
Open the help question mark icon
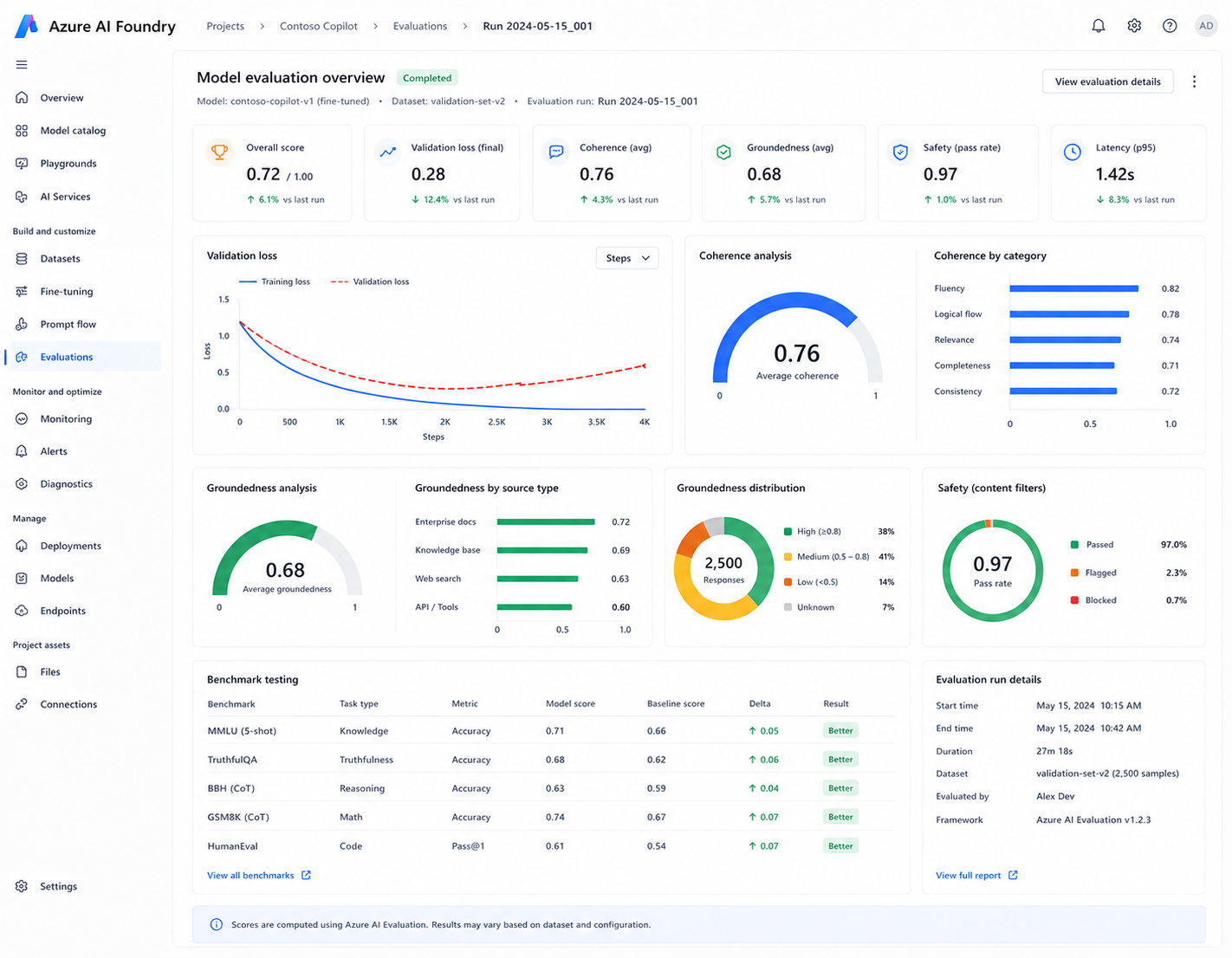1170,26
